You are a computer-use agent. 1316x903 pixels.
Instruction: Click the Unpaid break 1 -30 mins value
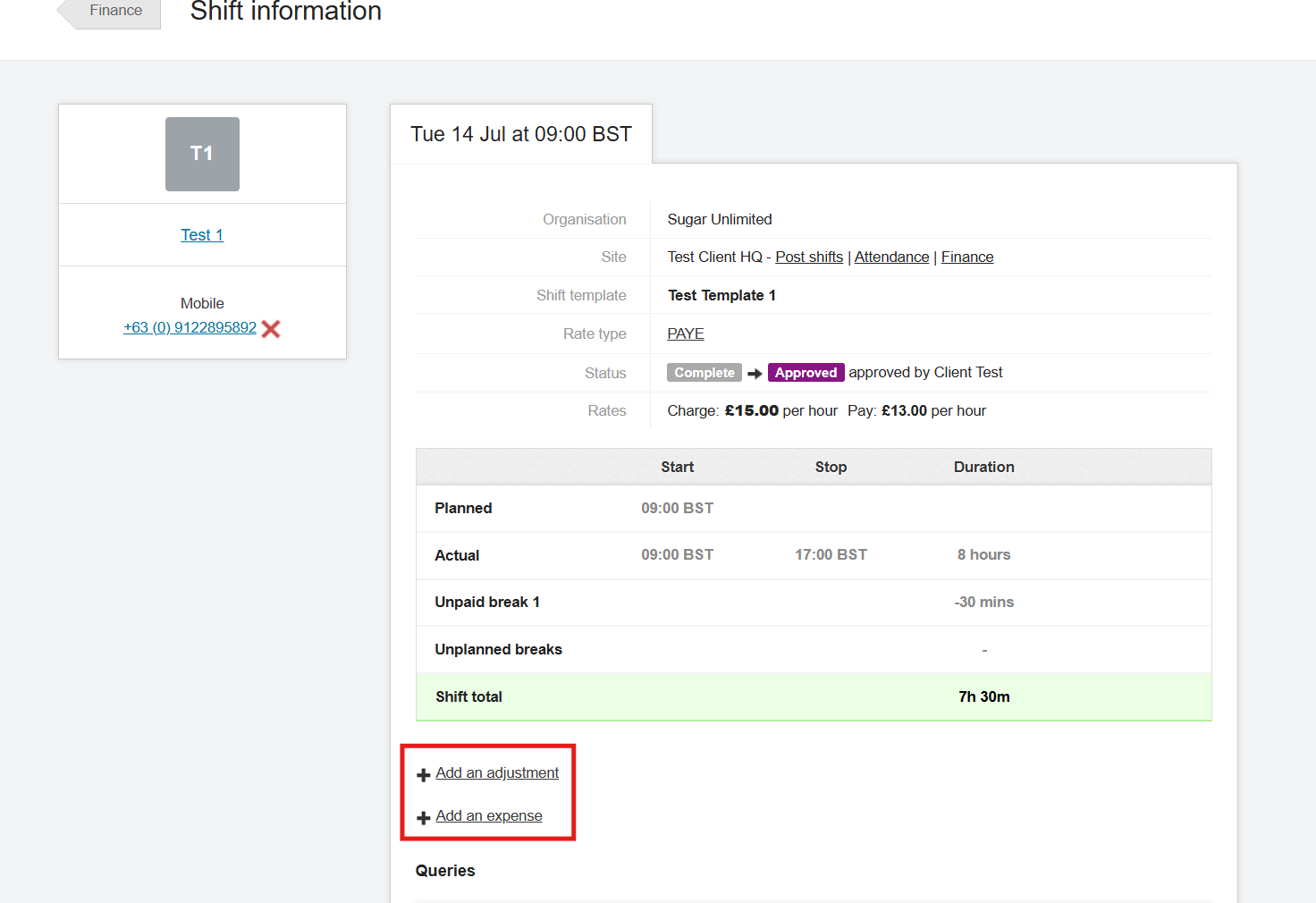(x=983, y=602)
